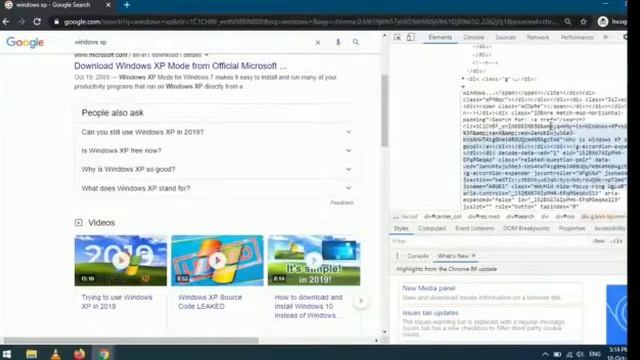
Task: Open VLC media player from the taskbar
Action: tap(56, 354)
